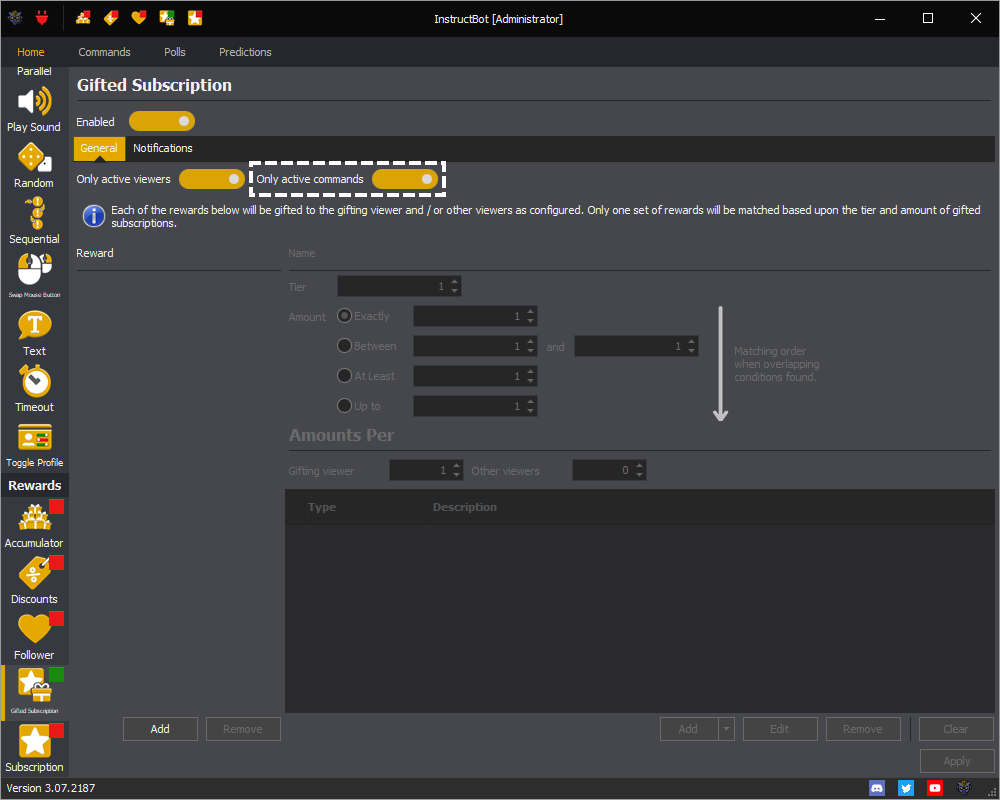Select the At Least radio button
This screenshot has width=1000, height=800.
344,376
